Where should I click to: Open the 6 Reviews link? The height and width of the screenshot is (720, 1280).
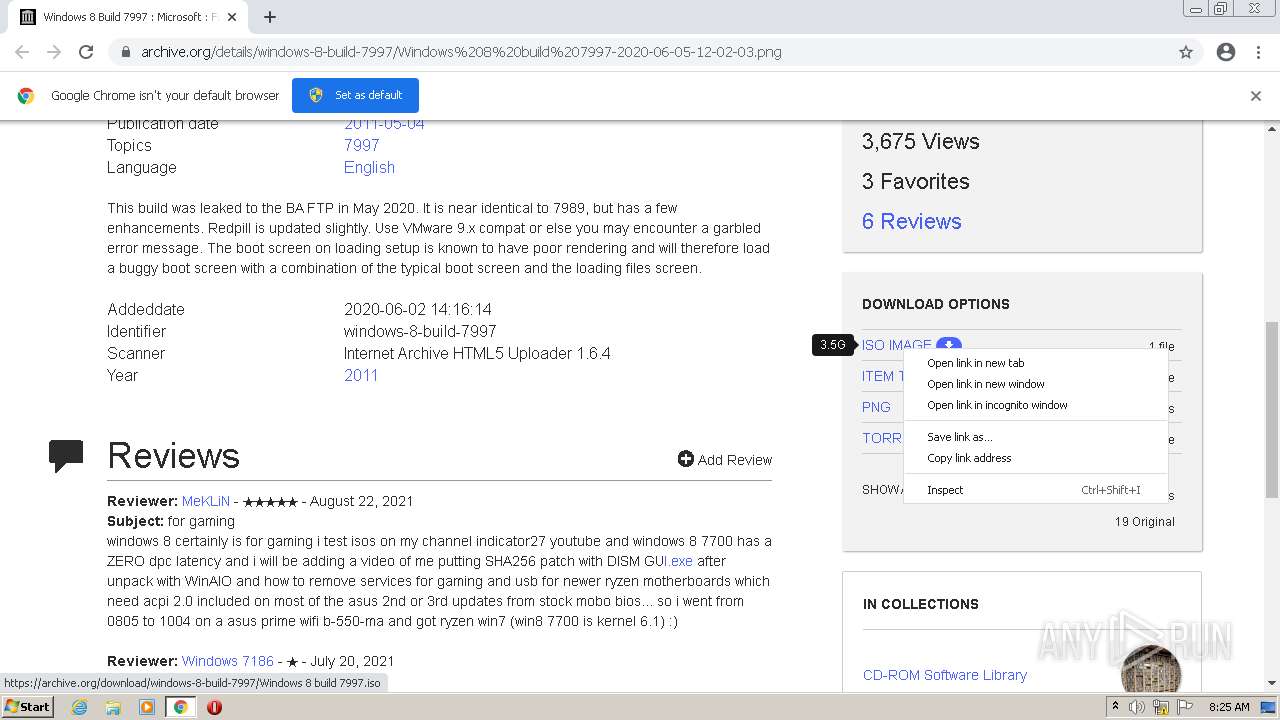point(911,221)
